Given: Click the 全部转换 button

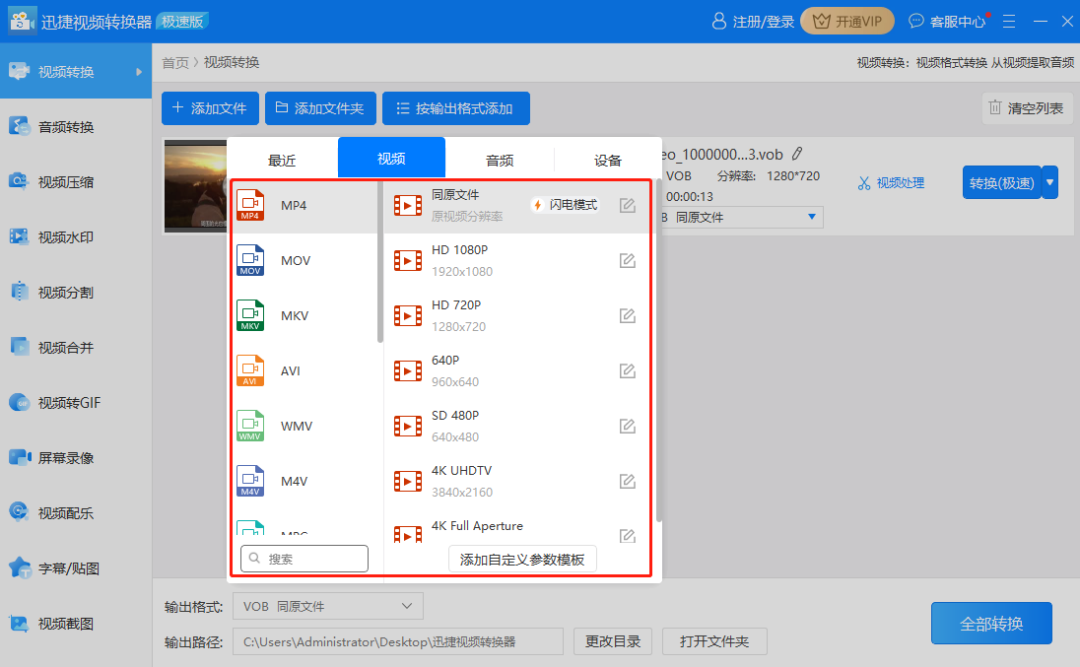Looking at the screenshot, I should [x=991, y=624].
